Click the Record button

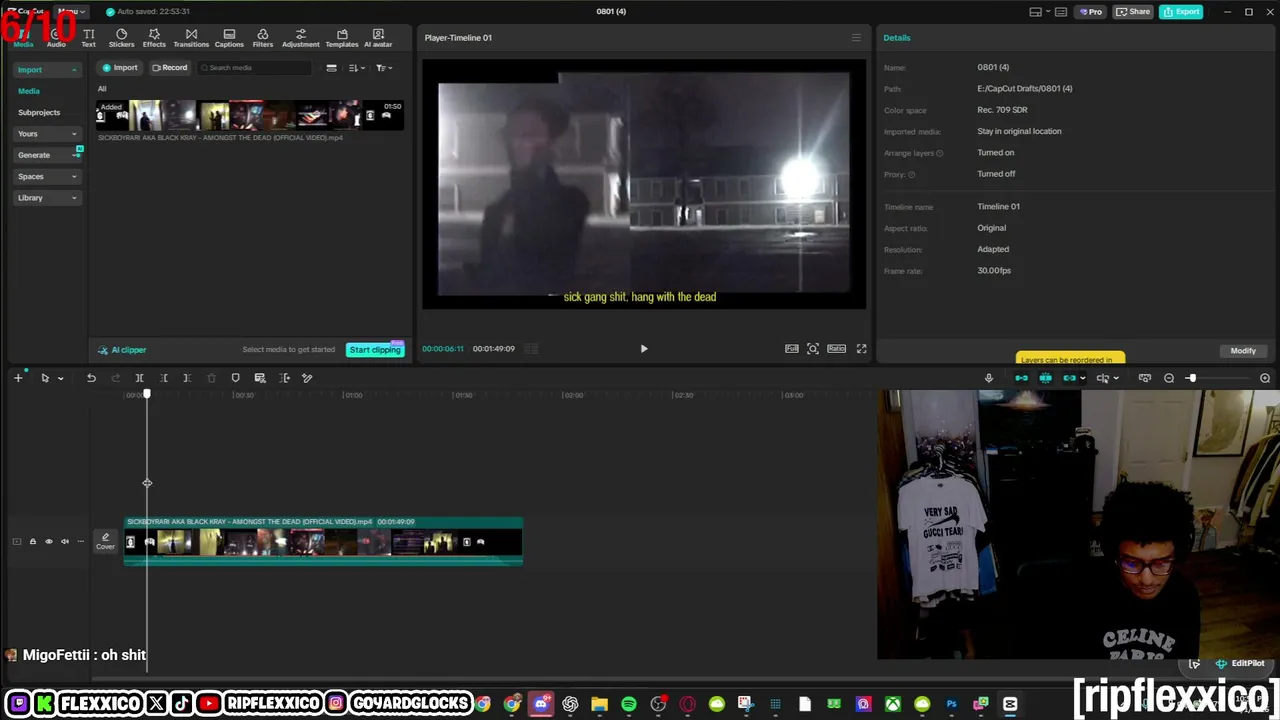170,68
